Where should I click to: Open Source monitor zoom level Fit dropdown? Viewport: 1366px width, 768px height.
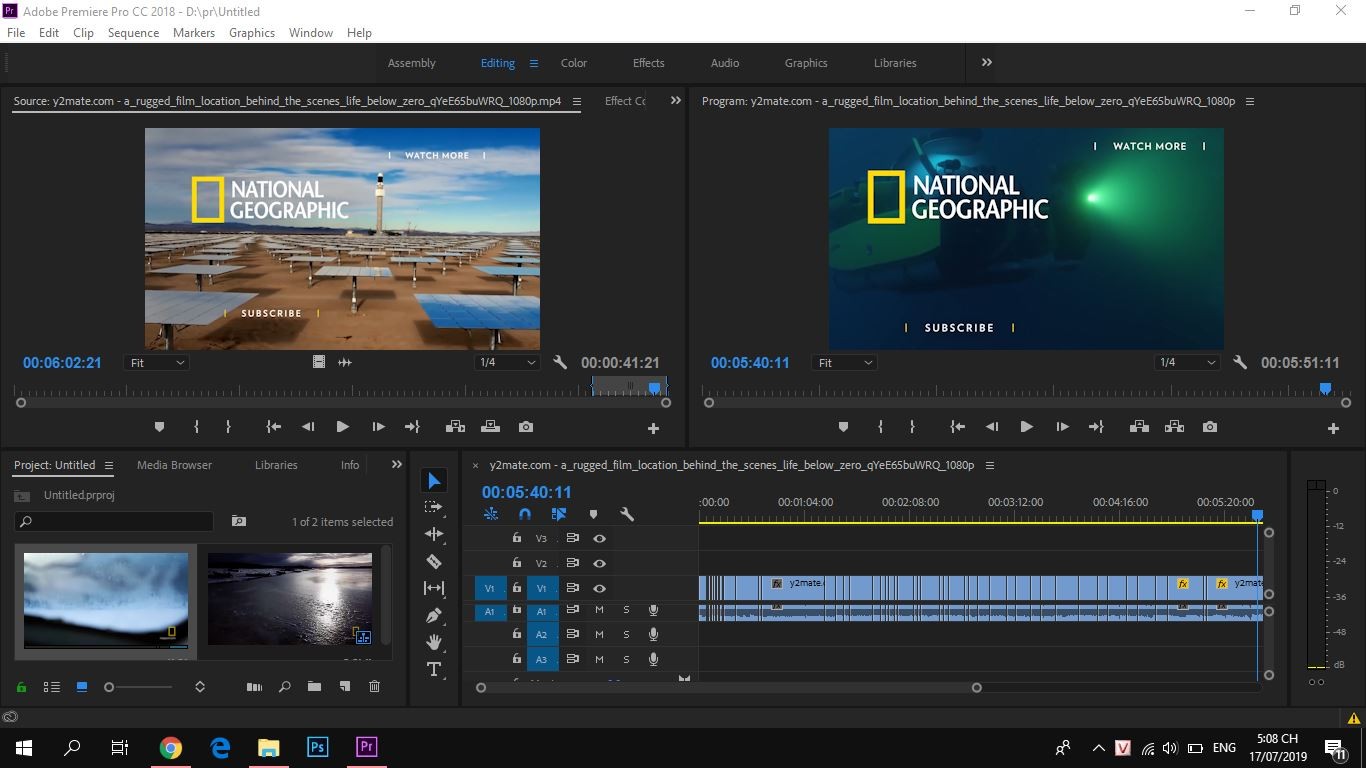tap(157, 363)
